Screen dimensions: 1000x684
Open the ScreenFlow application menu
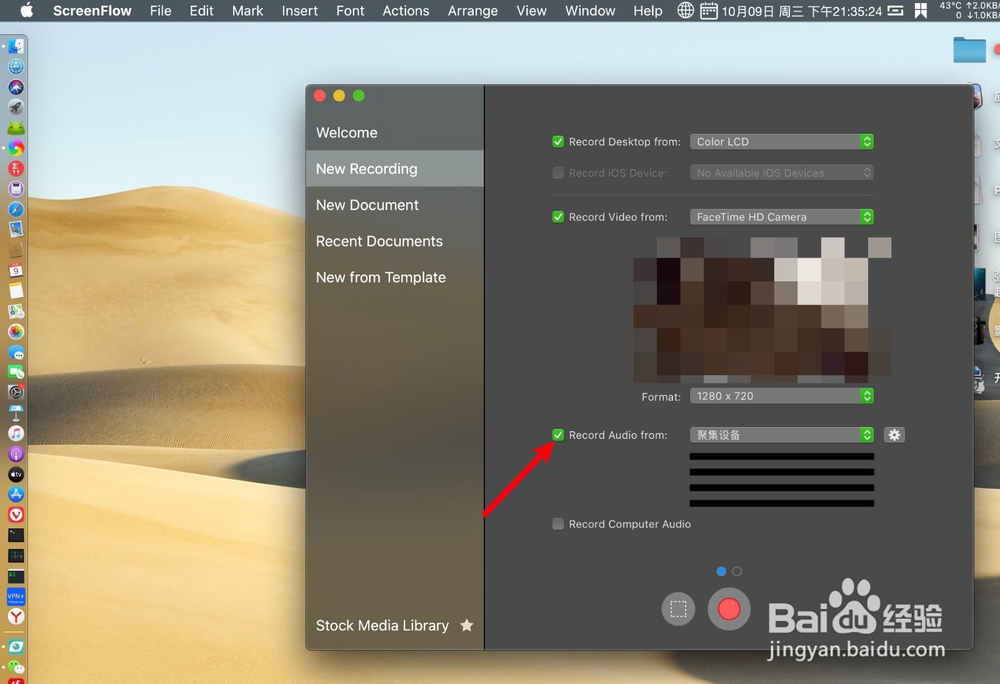click(x=92, y=11)
